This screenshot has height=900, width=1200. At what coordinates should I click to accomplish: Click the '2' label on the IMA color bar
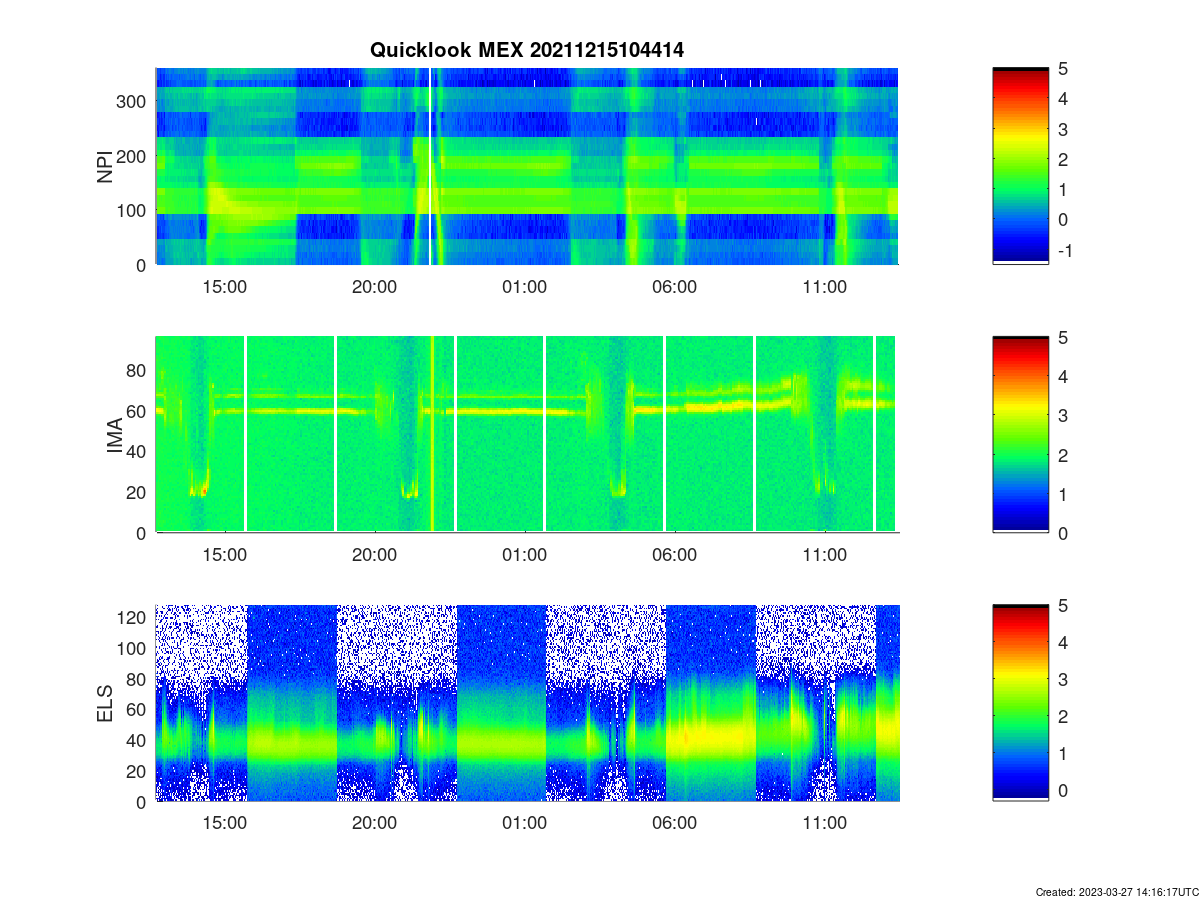[1062, 455]
